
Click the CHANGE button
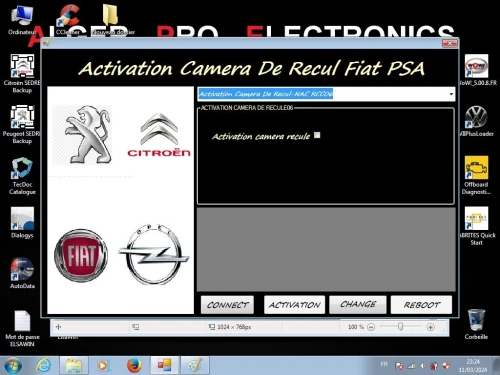[358, 304]
